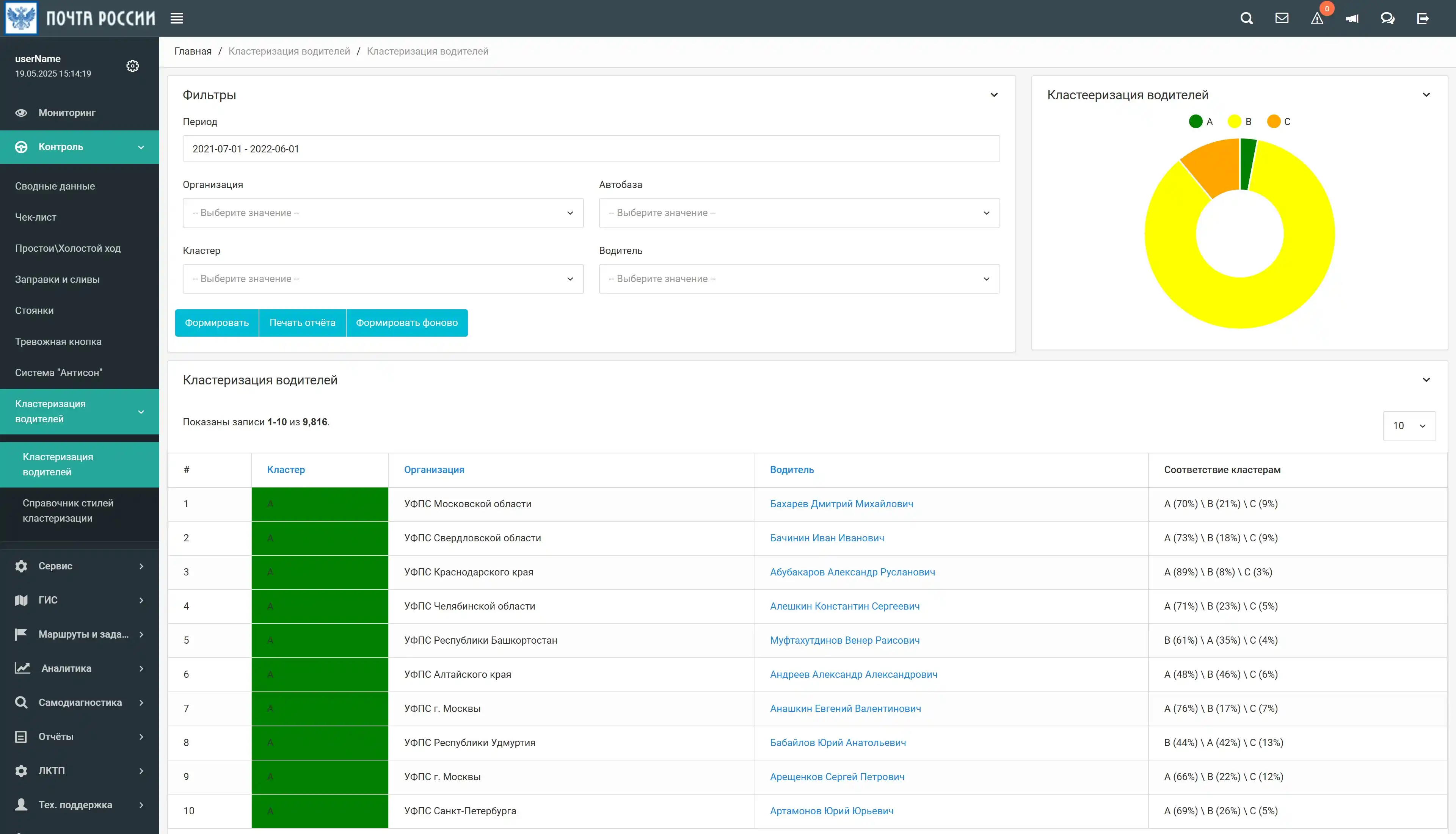The width and height of the screenshot is (1456, 834).
Task: Open driver Артамонов Юрий Юрьевич
Action: tap(832, 811)
